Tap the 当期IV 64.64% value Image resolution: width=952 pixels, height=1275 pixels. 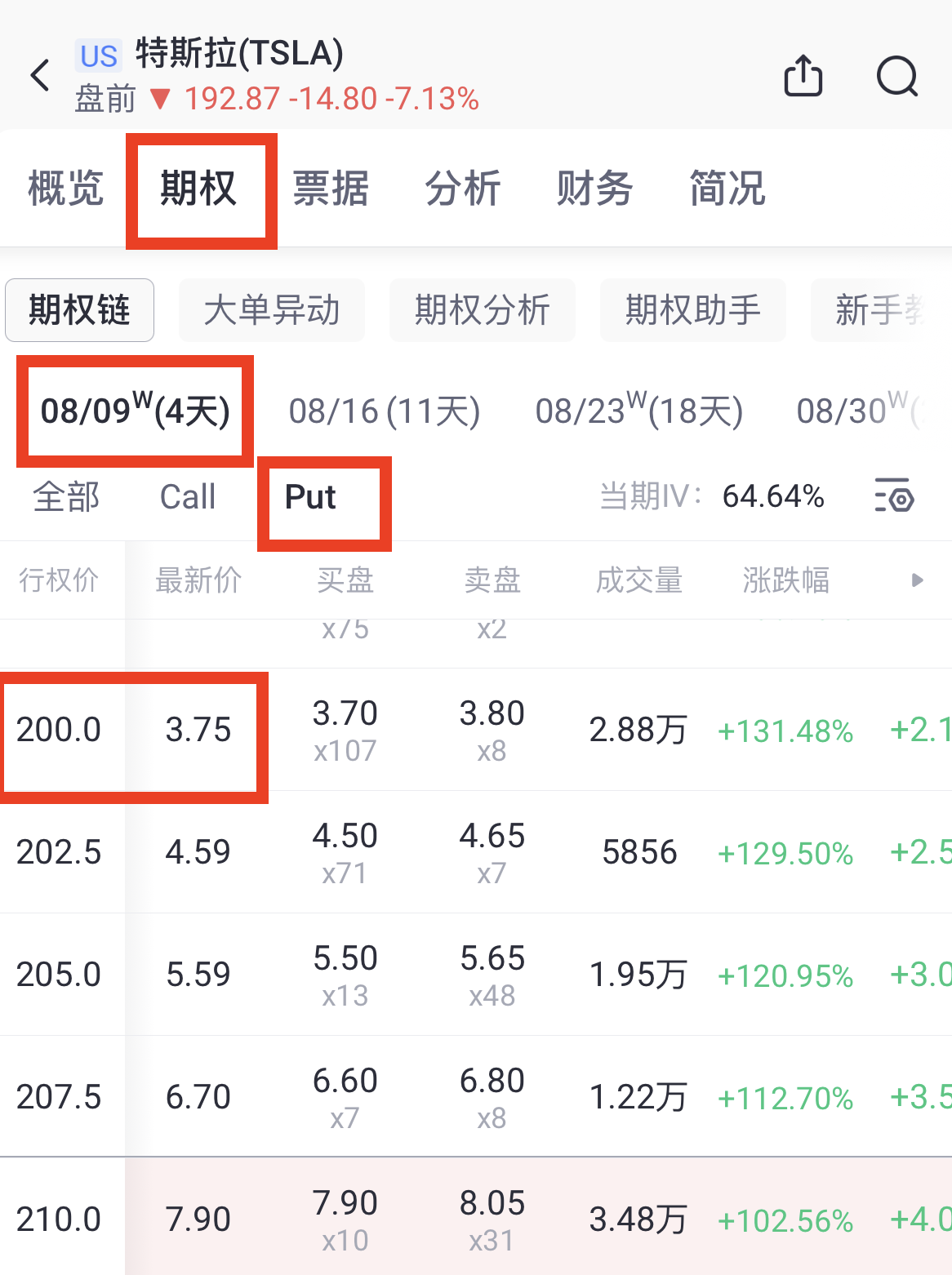tap(773, 496)
